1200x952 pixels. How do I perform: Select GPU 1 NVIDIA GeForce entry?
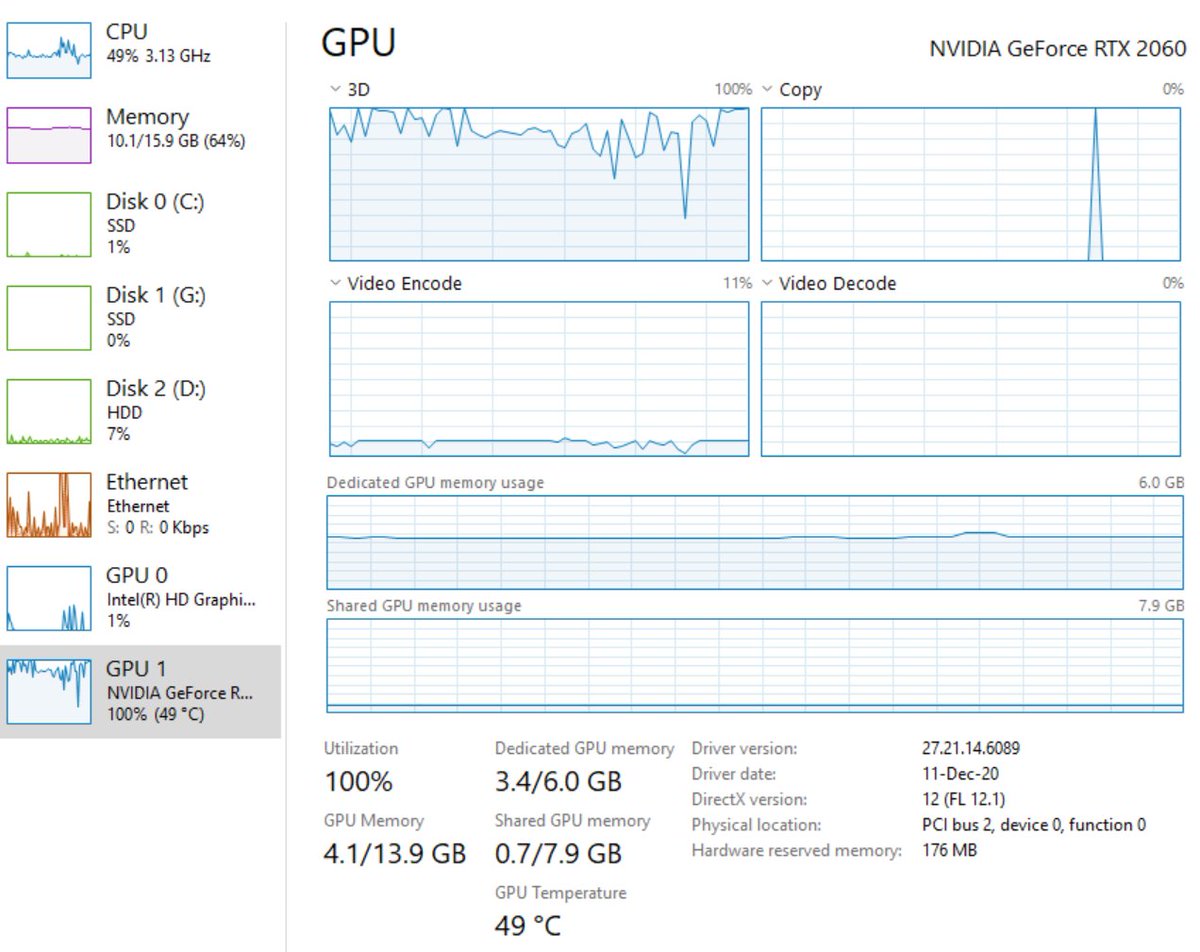pyautogui.click(x=140, y=691)
